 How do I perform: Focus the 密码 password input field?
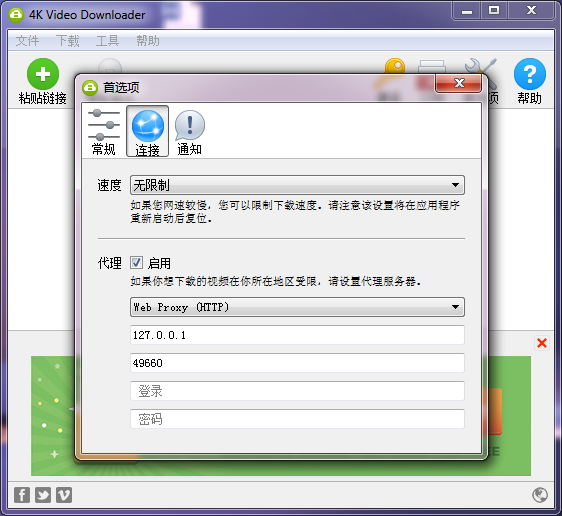[x=297, y=419]
